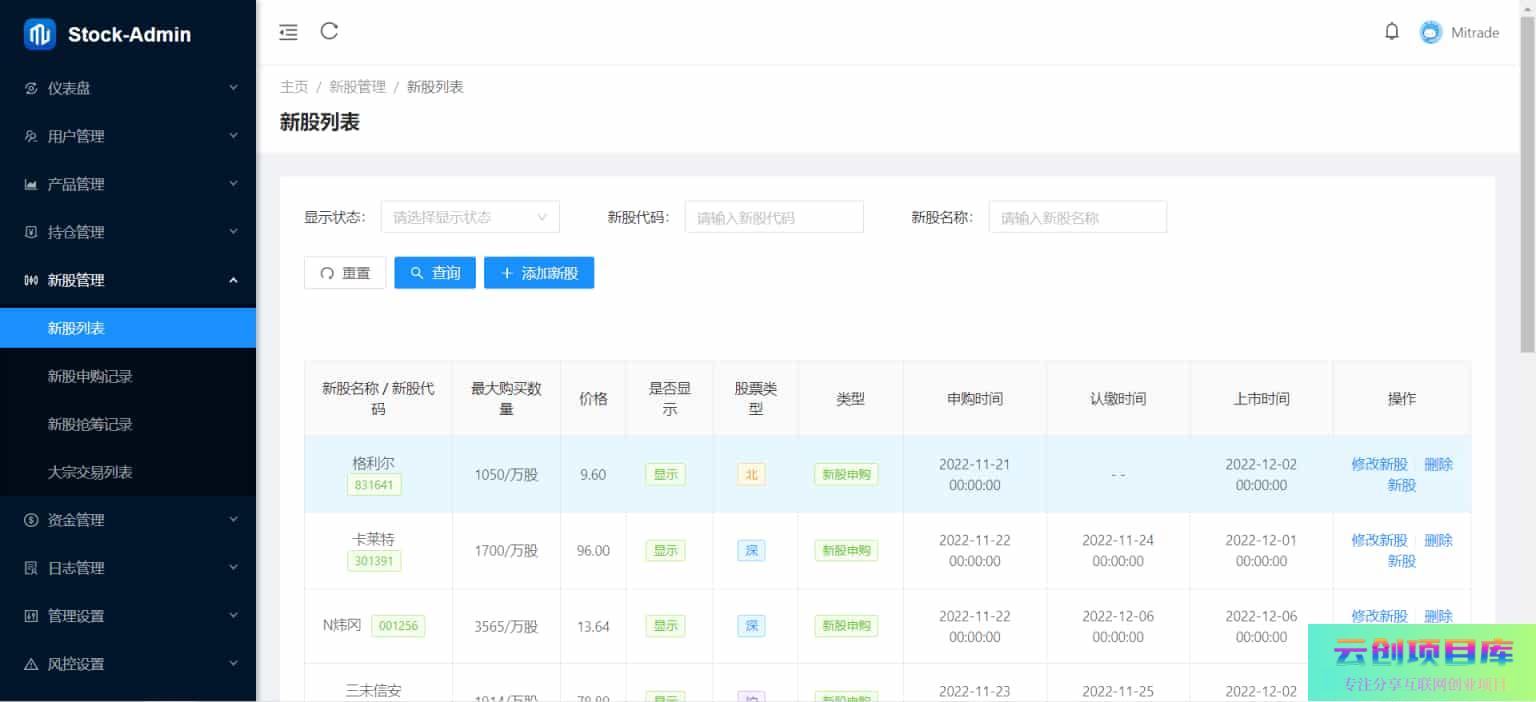Click the 仪表盘 dashboard sidebar icon
The width and height of the screenshot is (1536, 702).
click(31, 88)
